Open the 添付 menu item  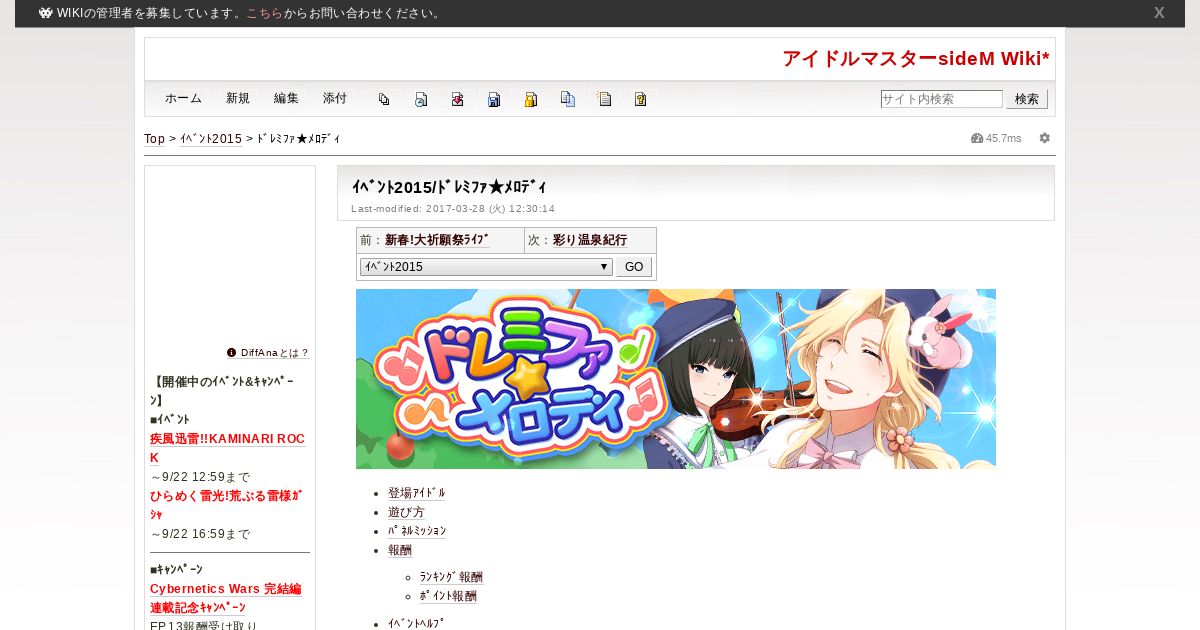(335, 98)
